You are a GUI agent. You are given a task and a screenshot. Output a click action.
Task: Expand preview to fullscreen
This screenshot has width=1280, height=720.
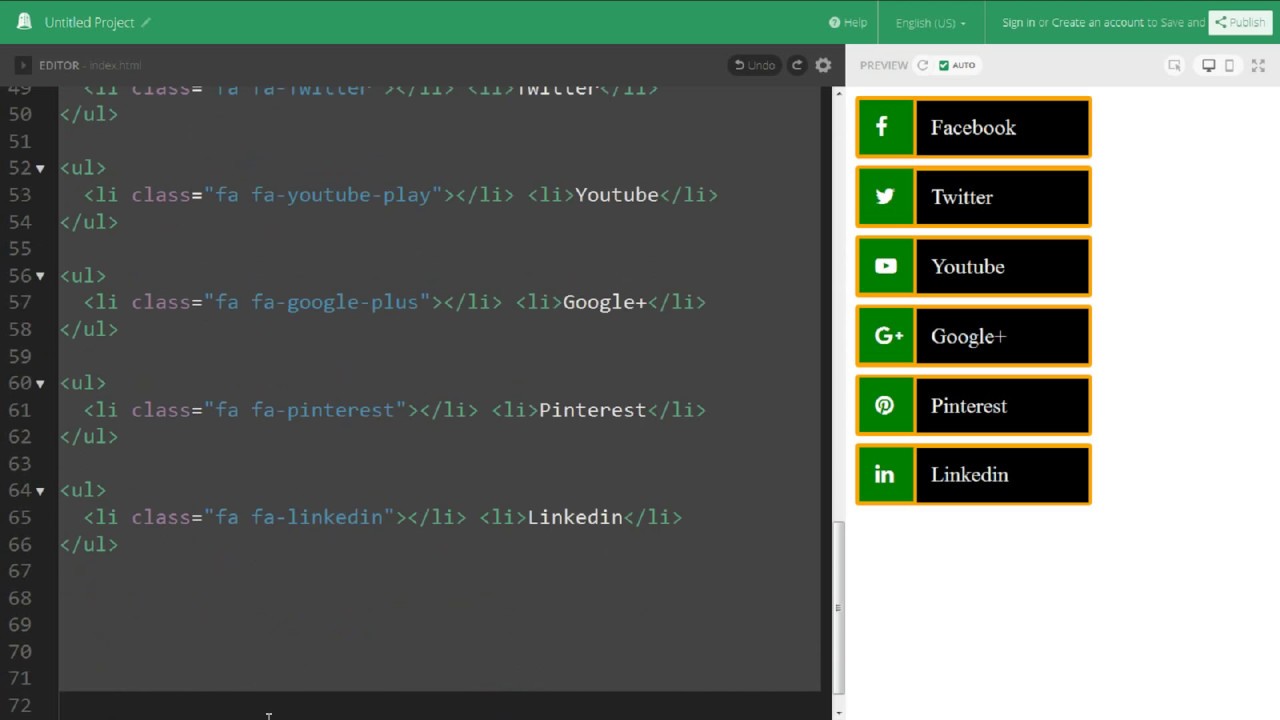(1258, 65)
